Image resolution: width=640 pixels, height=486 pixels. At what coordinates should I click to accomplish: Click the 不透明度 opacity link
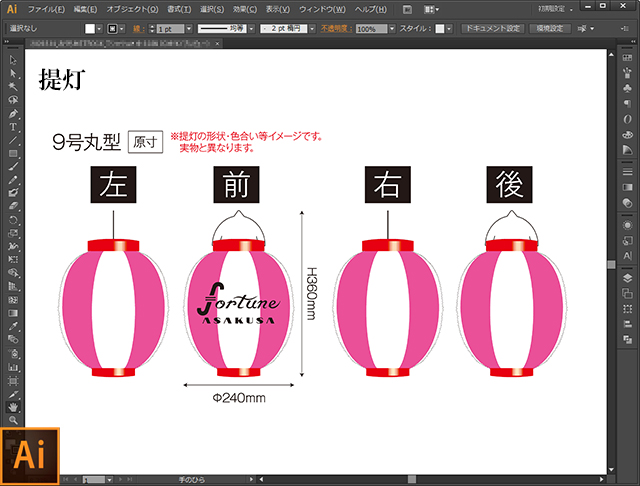tap(336, 29)
